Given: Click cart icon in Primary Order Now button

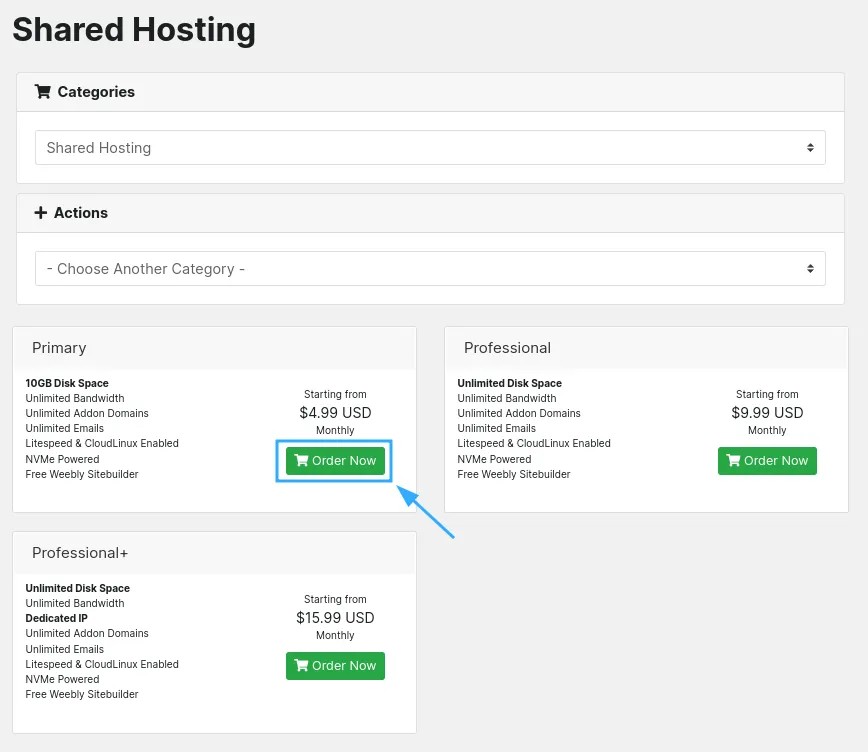Looking at the screenshot, I should [x=301, y=460].
